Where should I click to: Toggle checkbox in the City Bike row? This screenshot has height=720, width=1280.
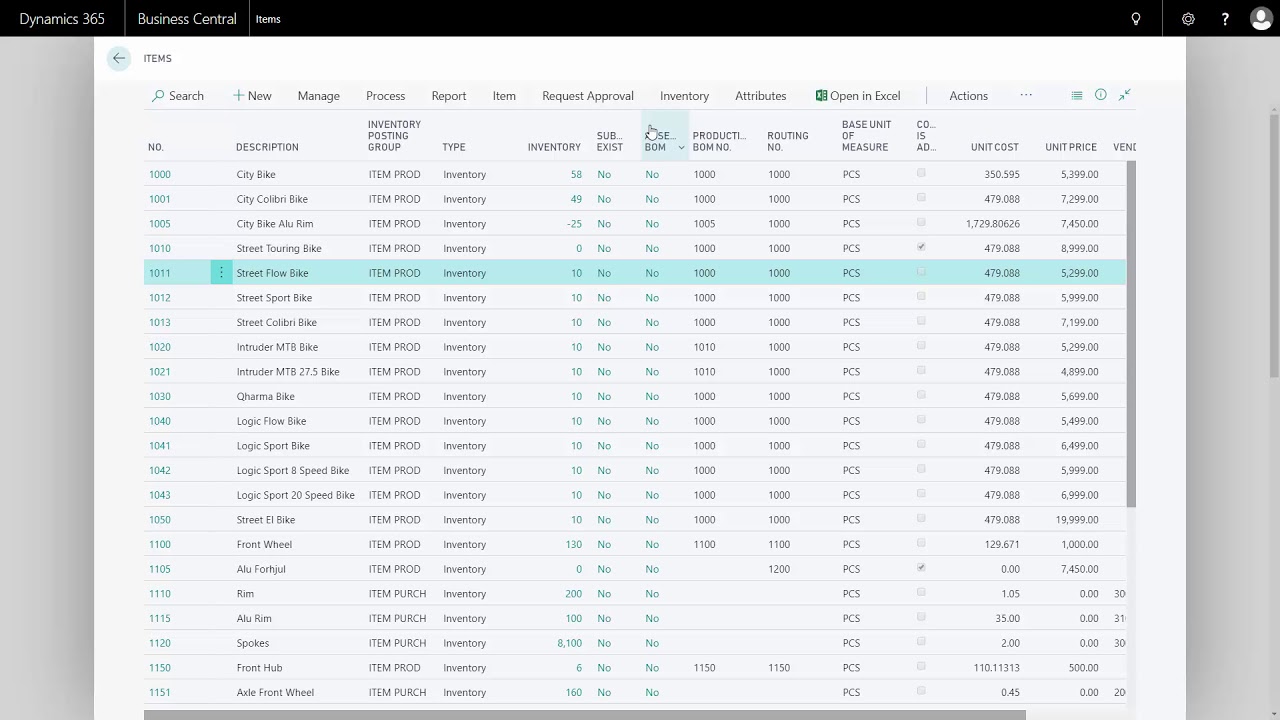tap(921, 173)
